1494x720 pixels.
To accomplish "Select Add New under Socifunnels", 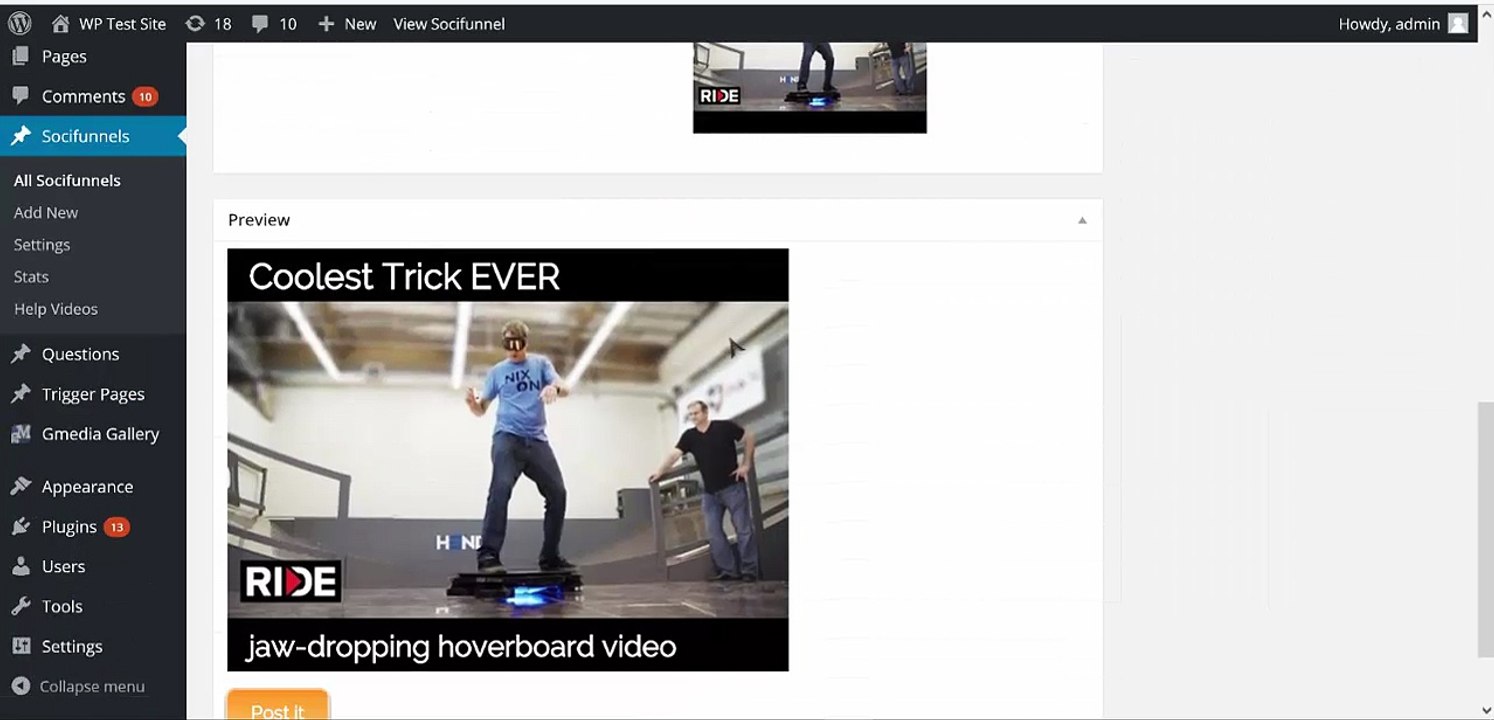I will (x=46, y=212).
